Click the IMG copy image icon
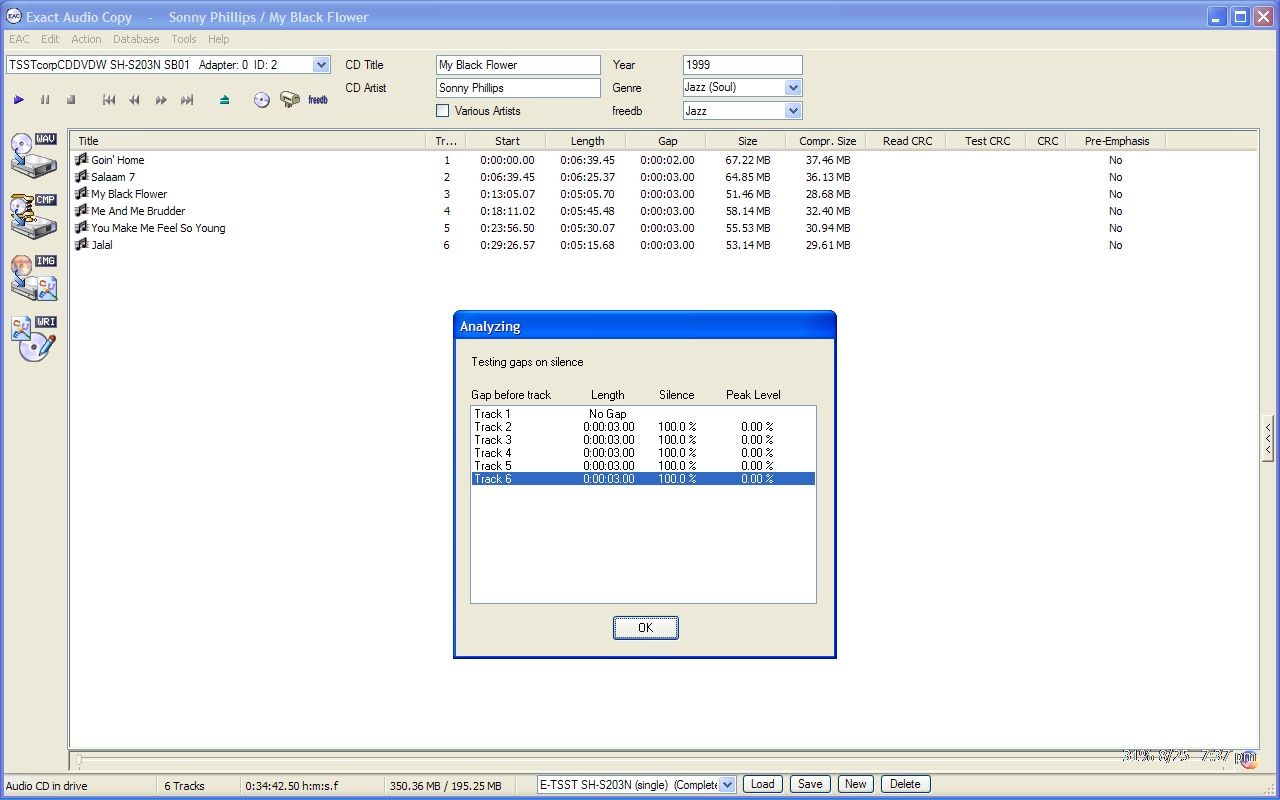Image resolution: width=1280 pixels, height=800 pixels. [34, 278]
